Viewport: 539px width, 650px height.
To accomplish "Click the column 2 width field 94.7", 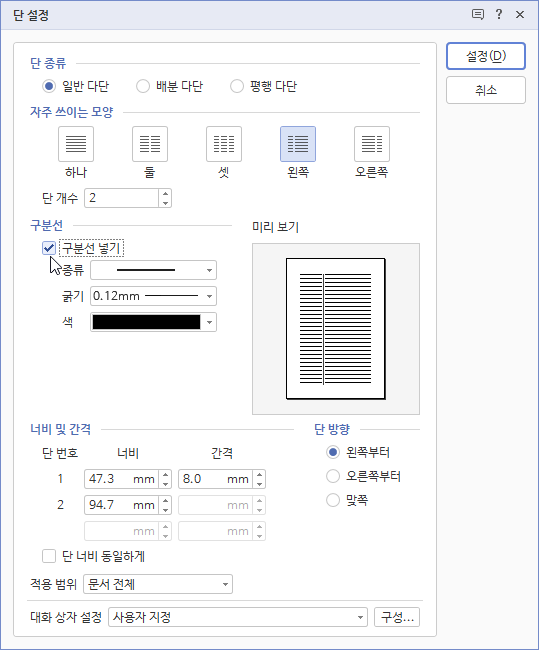I will [x=121, y=505].
